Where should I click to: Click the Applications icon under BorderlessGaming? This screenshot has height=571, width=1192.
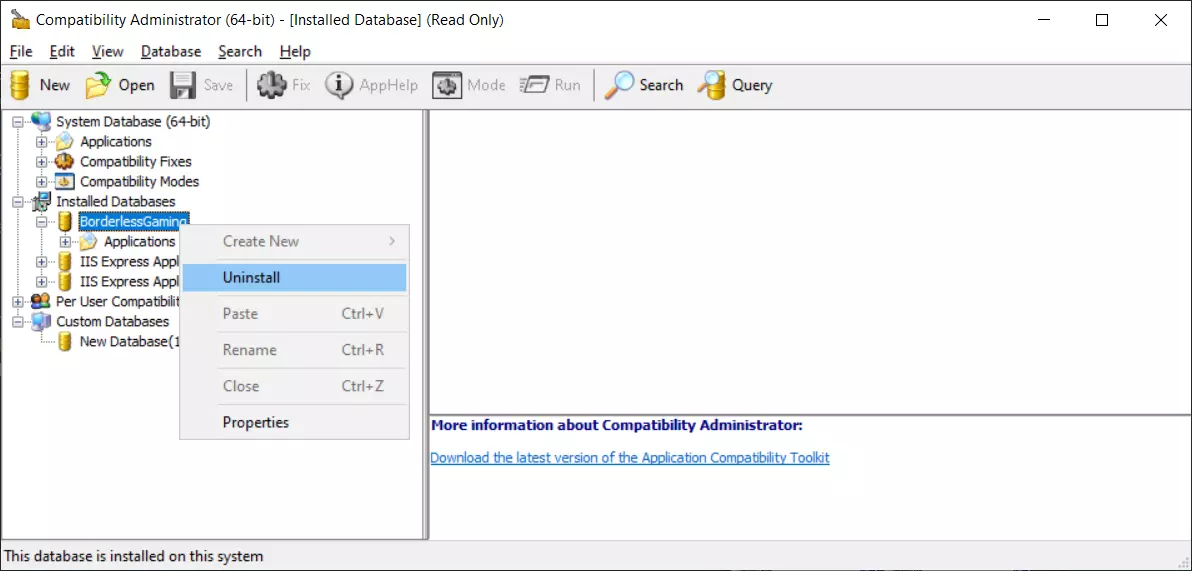pyautogui.click(x=89, y=241)
